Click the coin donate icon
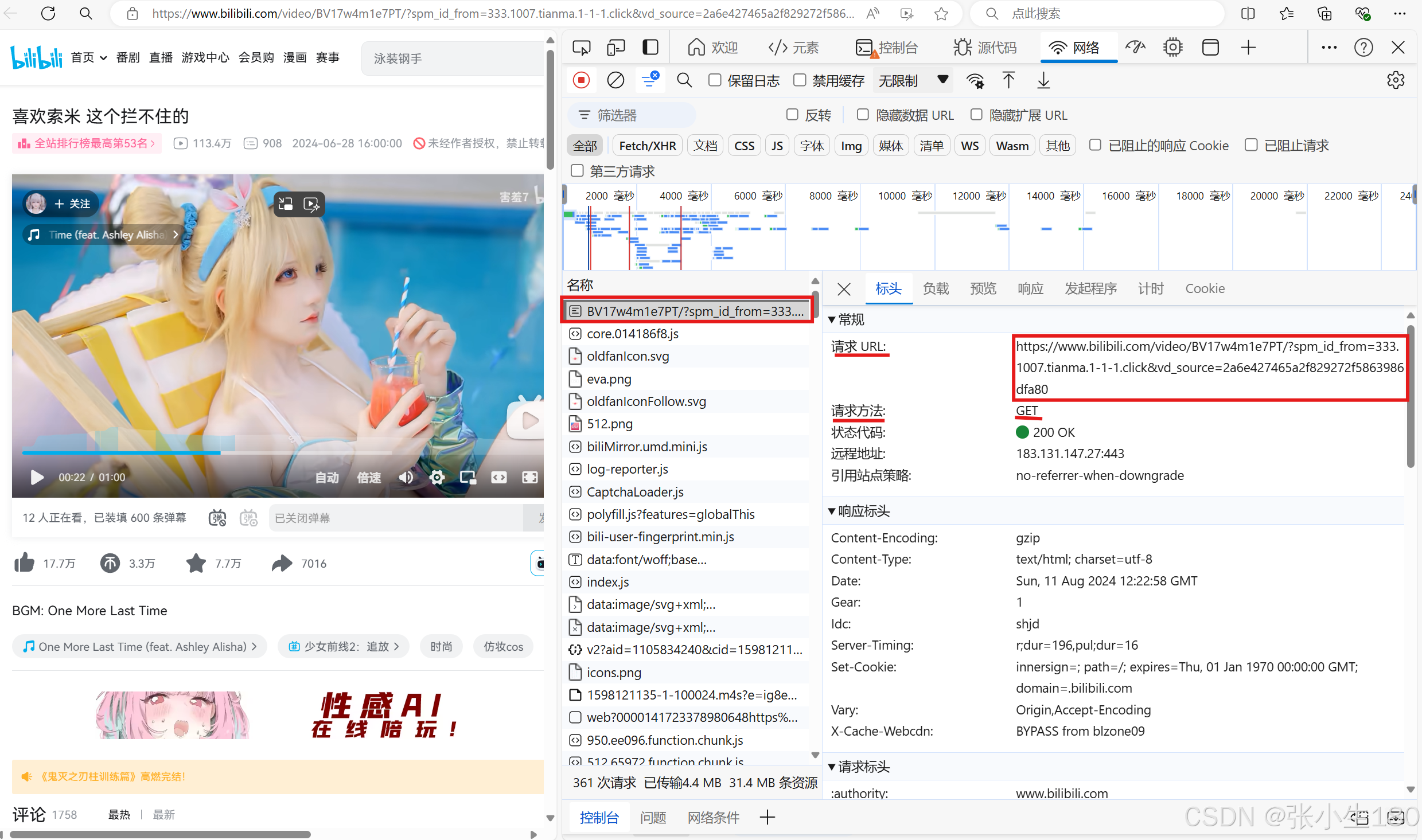1422x840 pixels. (110, 563)
